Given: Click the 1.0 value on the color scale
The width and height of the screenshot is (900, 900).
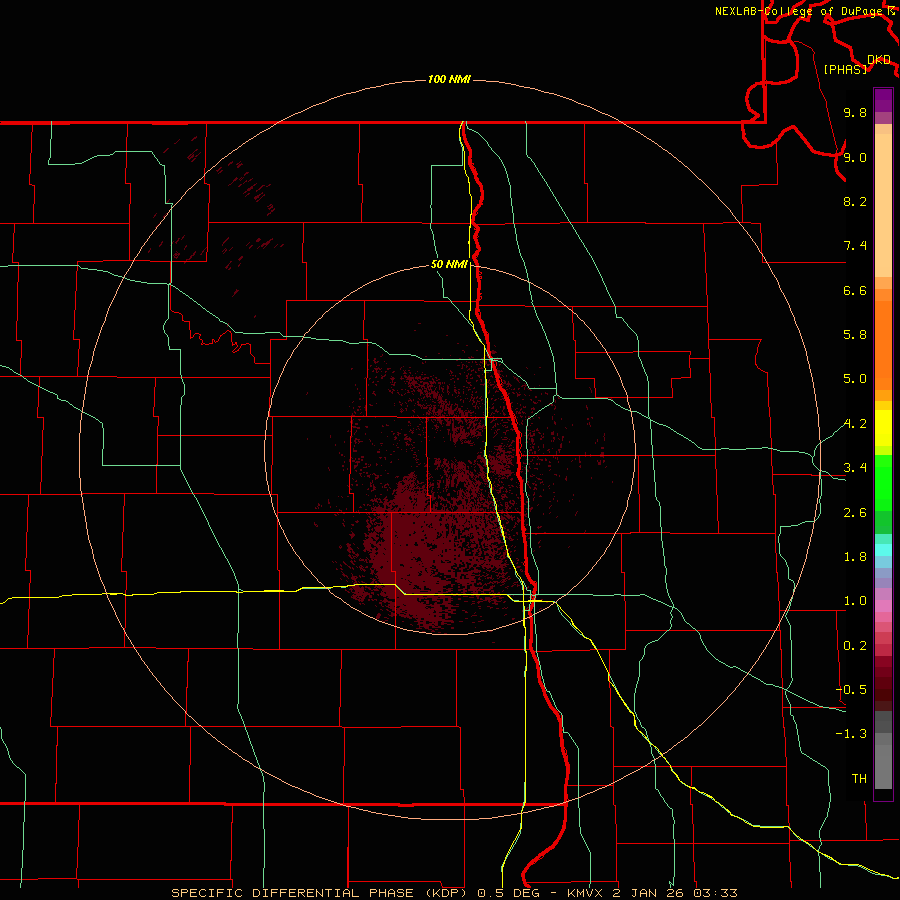Looking at the screenshot, I should click(x=855, y=601).
